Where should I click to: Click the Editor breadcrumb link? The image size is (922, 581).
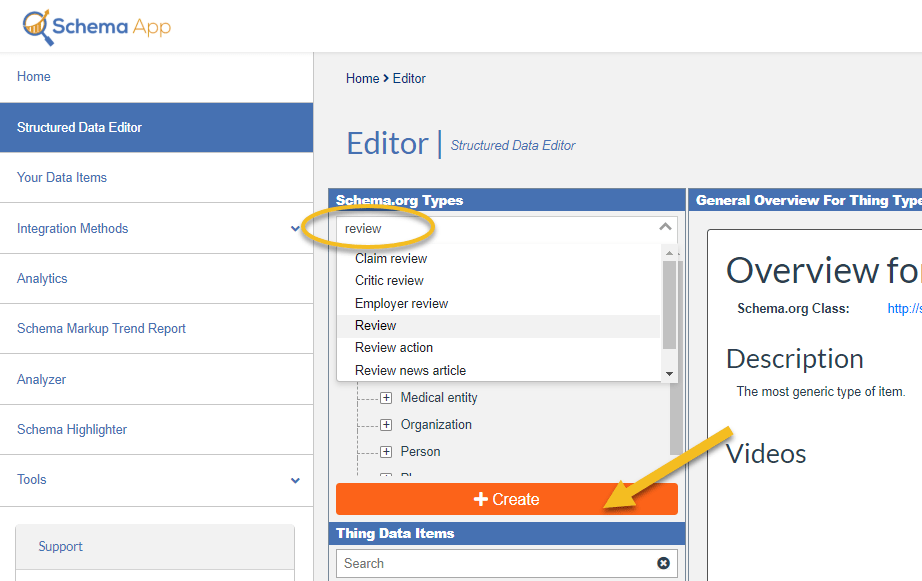click(x=409, y=79)
